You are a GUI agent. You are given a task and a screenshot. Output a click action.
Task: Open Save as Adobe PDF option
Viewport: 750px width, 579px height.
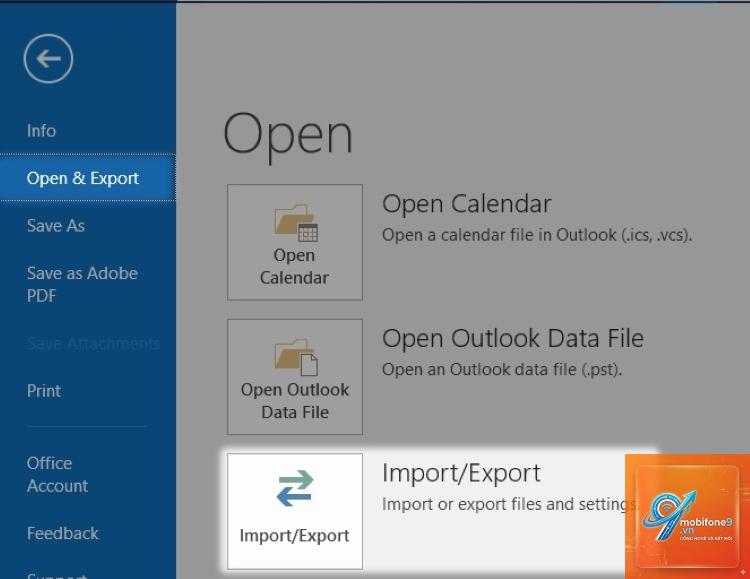[x=82, y=284]
